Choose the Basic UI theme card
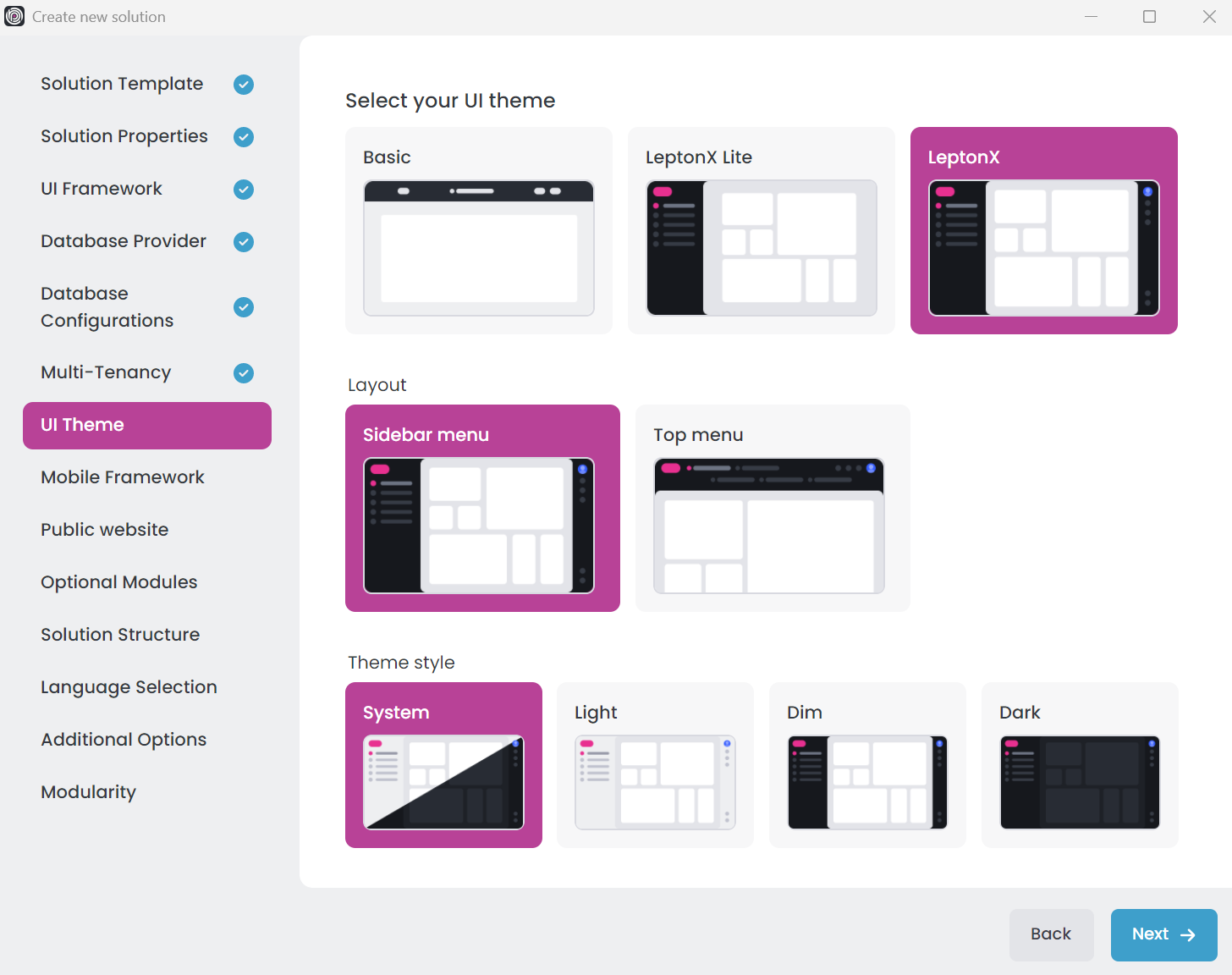 pyautogui.click(x=479, y=231)
